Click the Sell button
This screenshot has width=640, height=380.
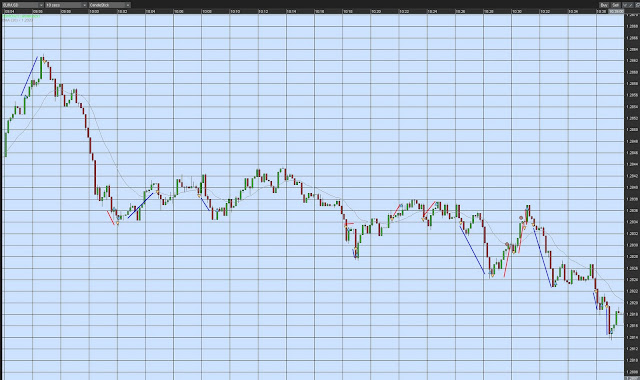click(x=616, y=5)
